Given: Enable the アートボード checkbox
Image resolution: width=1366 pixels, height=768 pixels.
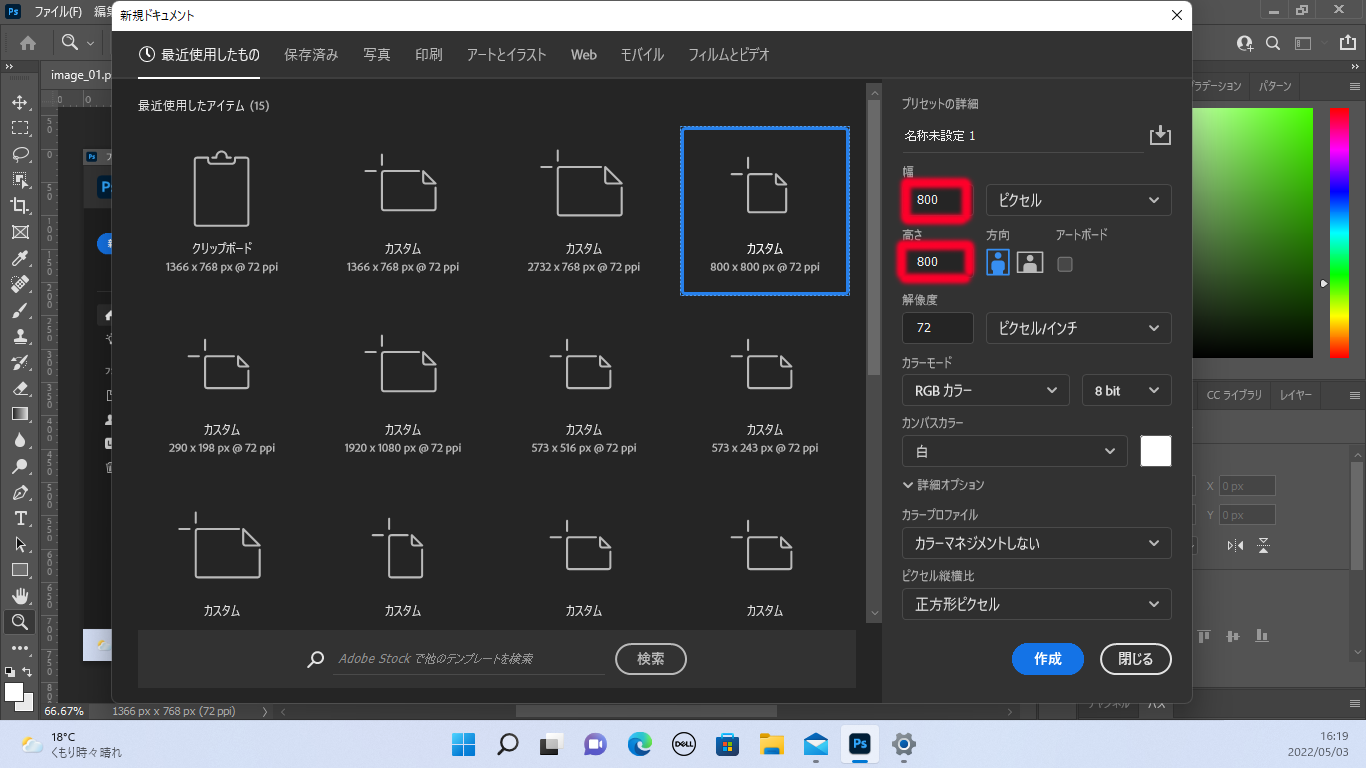Looking at the screenshot, I should pyautogui.click(x=1065, y=264).
